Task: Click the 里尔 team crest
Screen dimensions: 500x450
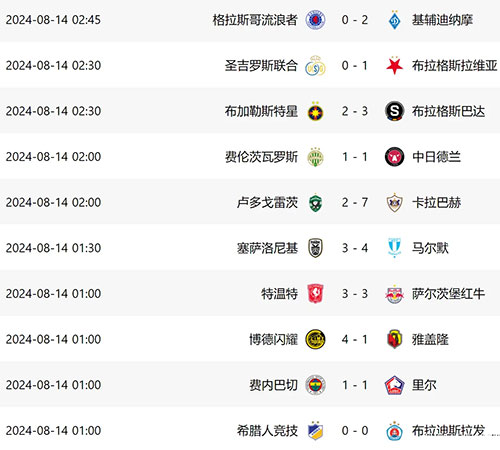Action: click(394, 385)
